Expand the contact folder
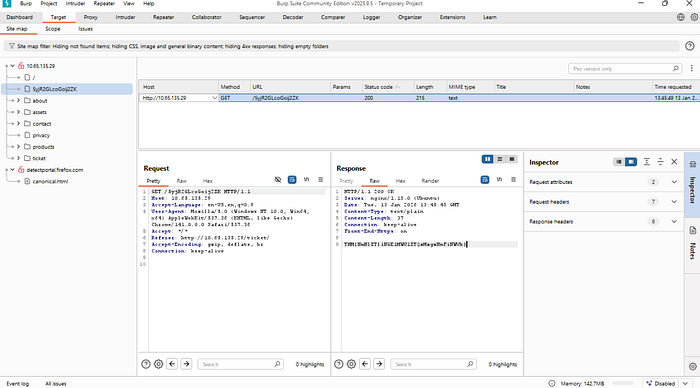700x388 pixels. point(18,124)
